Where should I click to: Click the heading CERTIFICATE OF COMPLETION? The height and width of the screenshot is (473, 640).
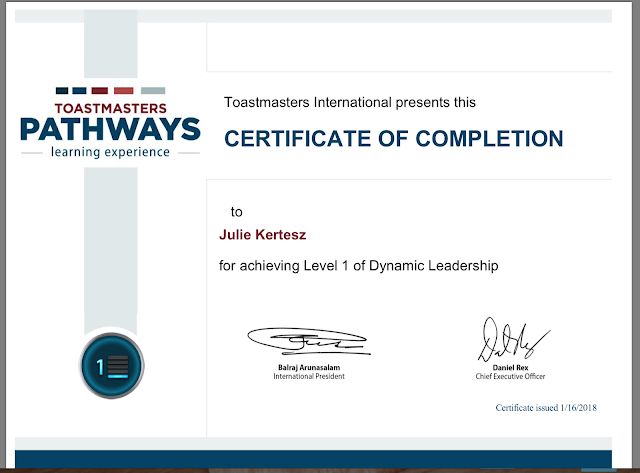pyautogui.click(x=393, y=138)
